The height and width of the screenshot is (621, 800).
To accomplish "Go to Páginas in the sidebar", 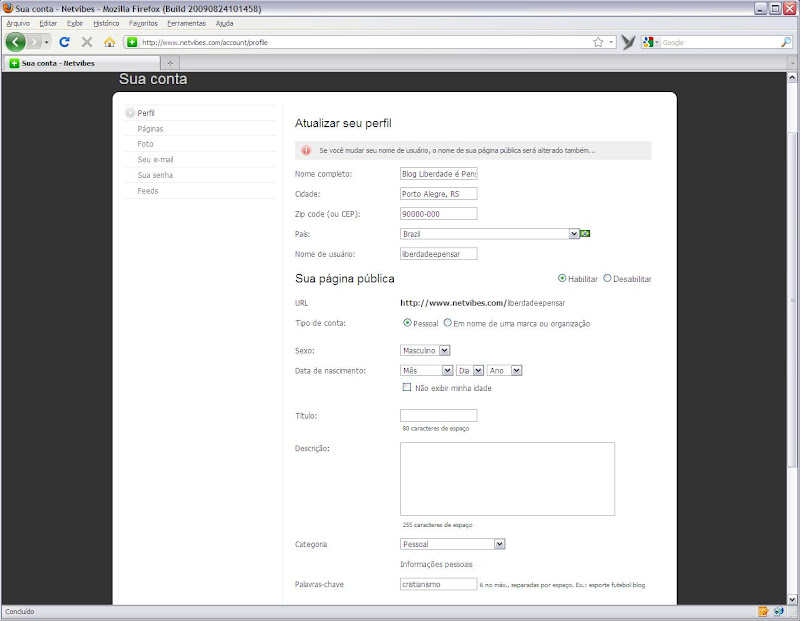I will point(150,129).
